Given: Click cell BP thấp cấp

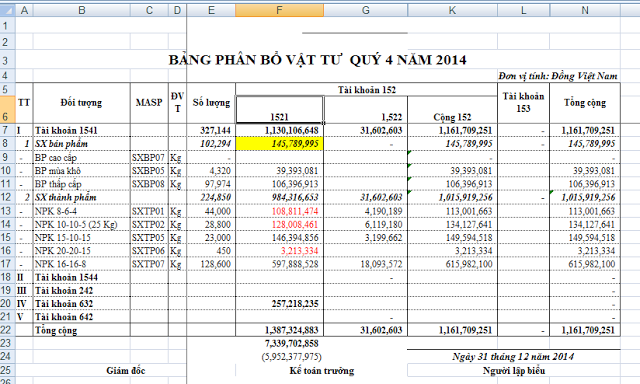Looking at the screenshot, I should click(x=82, y=184).
